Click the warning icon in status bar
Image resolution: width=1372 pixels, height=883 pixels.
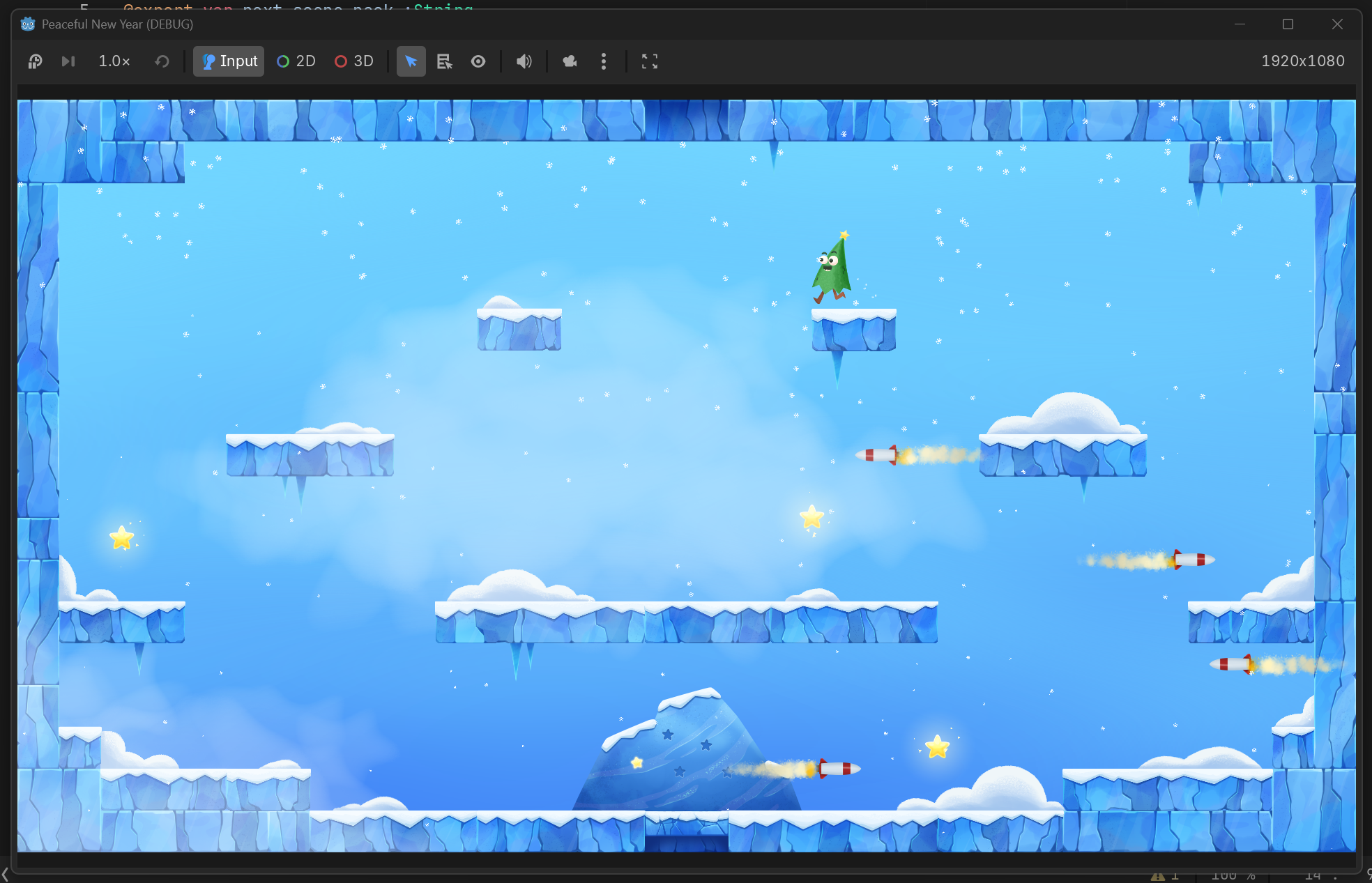1158,877
